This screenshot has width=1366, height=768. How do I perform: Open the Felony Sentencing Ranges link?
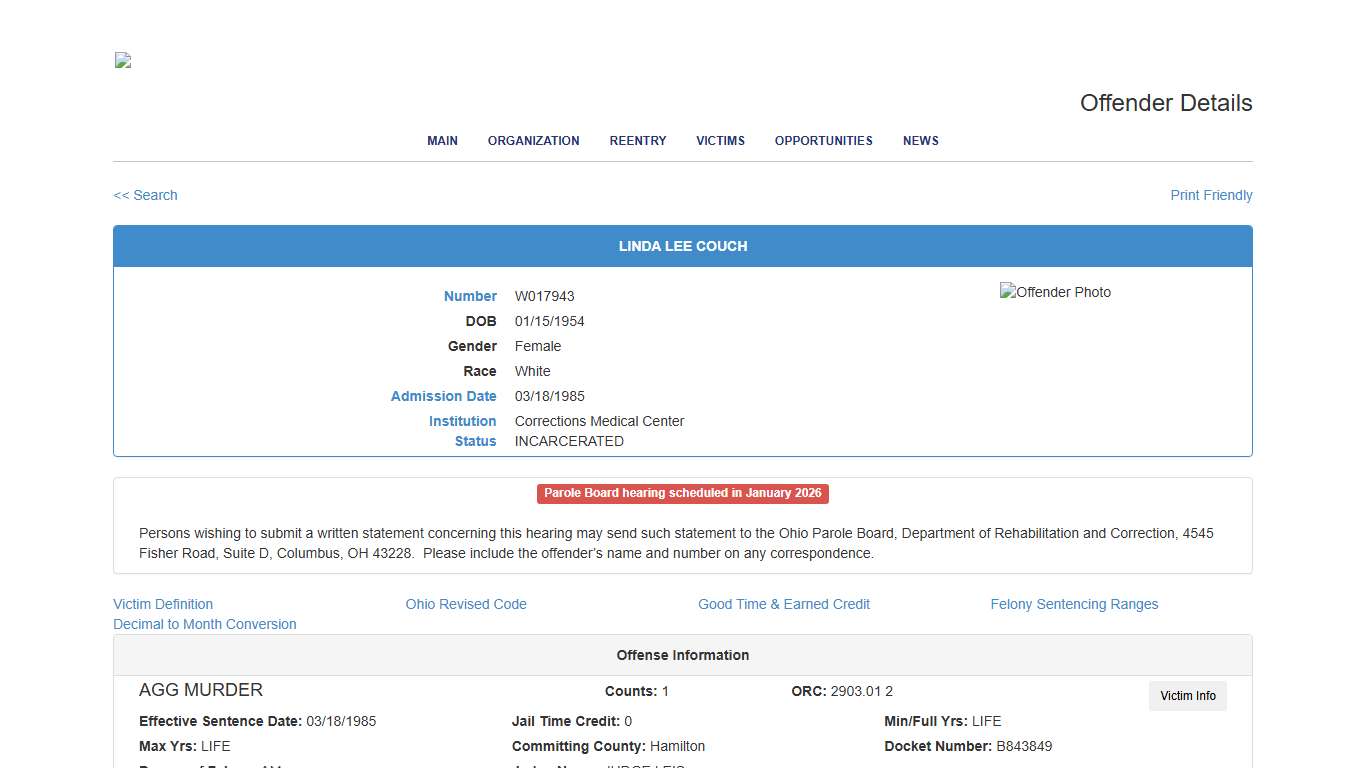pyautogui.click(x=1074, y=604)
